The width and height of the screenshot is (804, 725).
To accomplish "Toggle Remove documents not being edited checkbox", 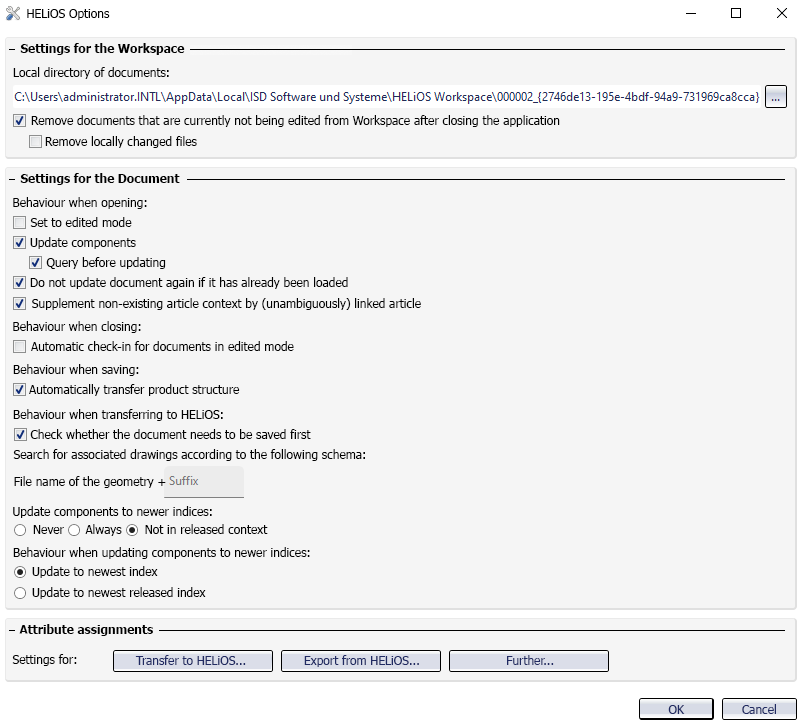I will click(21, 121).
